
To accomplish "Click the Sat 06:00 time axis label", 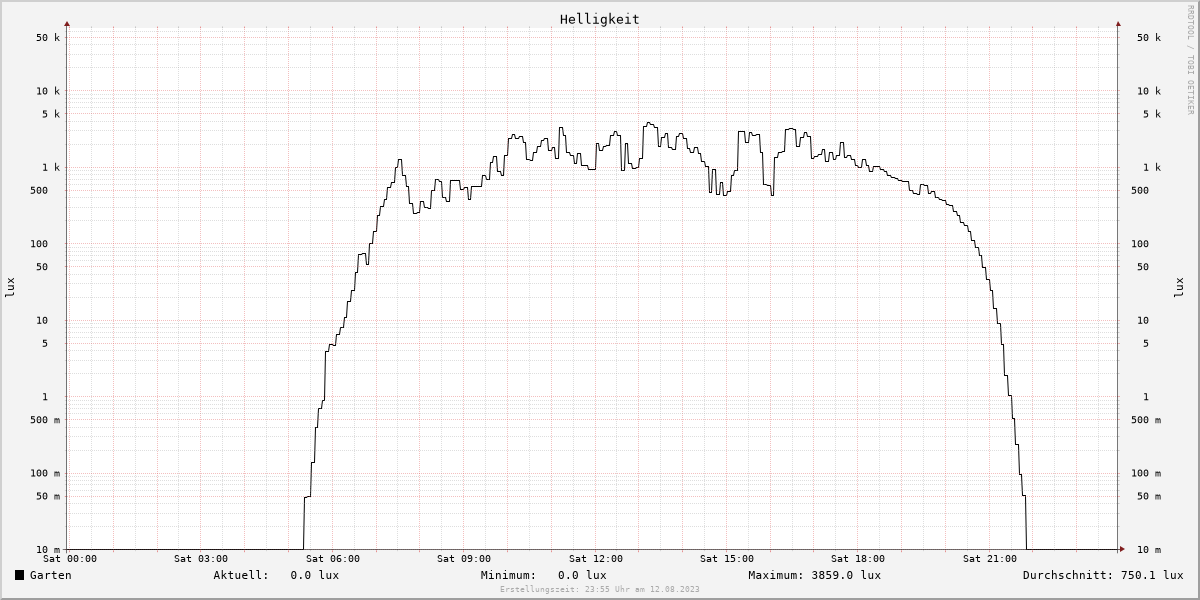I will coord(333,558).
